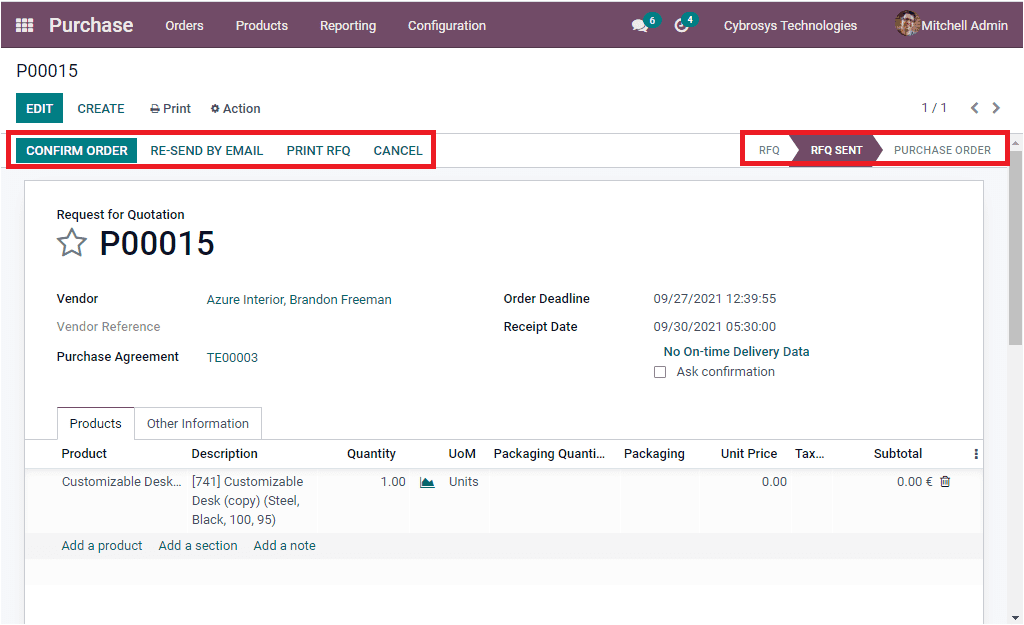Click RE-SEND BY EMAIL

(206, 150)
